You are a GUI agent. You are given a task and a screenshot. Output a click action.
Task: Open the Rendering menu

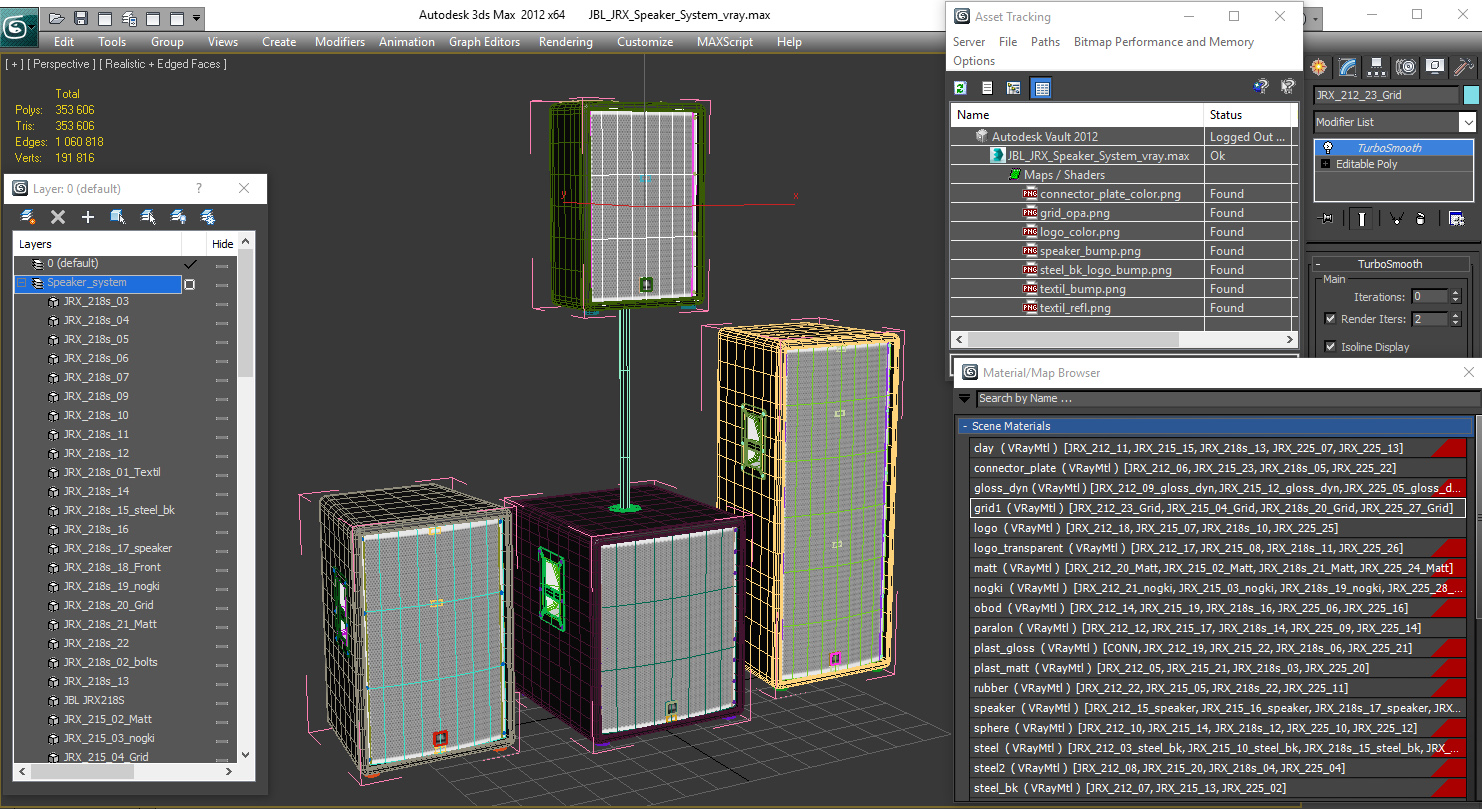click(x=565, y=42)
